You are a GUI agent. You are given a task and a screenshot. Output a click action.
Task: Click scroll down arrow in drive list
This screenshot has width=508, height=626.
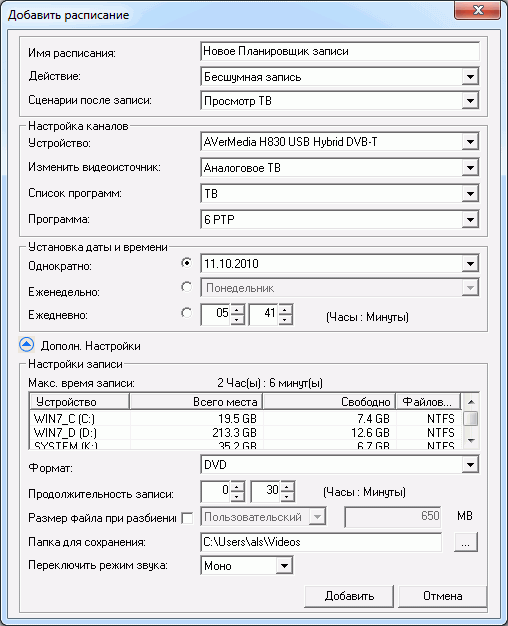click(471, 441)
